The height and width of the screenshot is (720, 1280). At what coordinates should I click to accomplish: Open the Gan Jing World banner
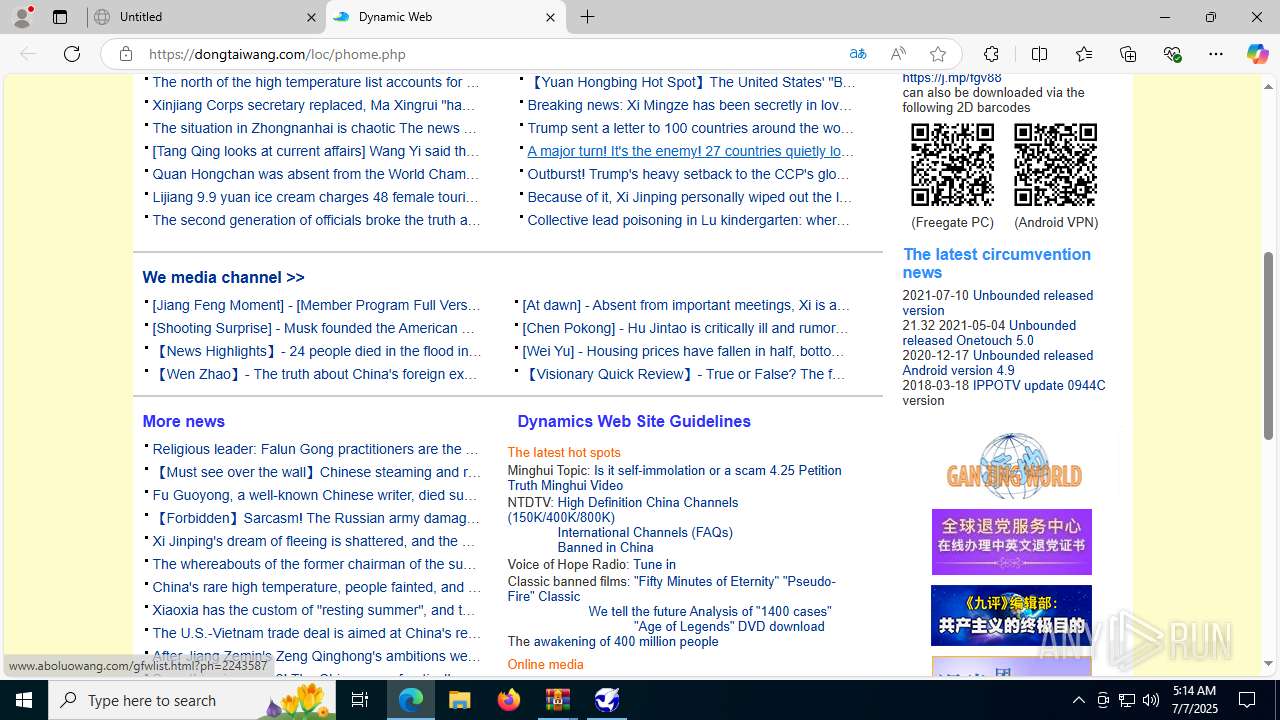point(1013,466)
